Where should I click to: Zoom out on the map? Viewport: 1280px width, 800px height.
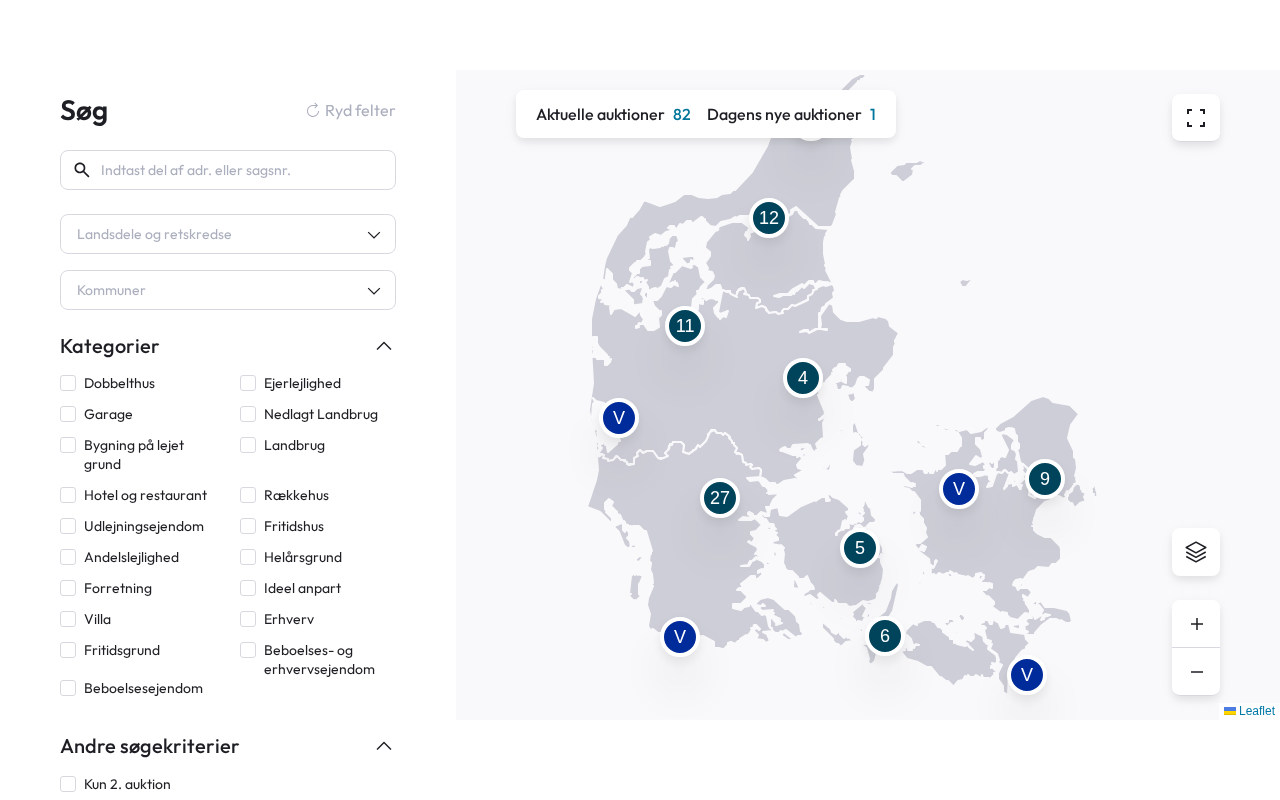click(x=1195, y=672)
